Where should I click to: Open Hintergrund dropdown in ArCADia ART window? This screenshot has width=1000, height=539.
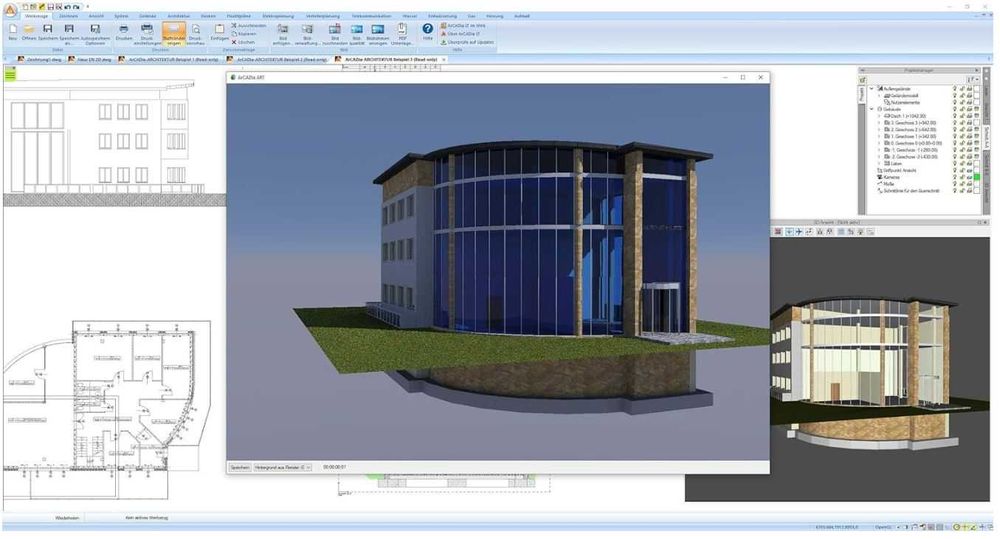coord(283,468)
